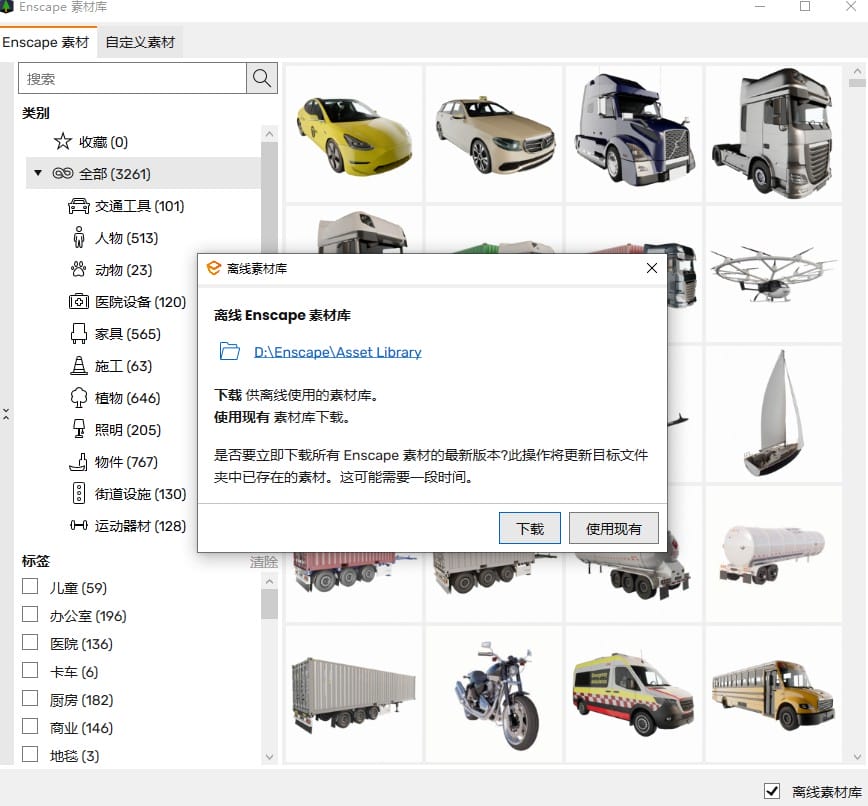Toggle the 卡车 (6) tag checkbox
Screen dimensions: 868x806
coord(30,670)
